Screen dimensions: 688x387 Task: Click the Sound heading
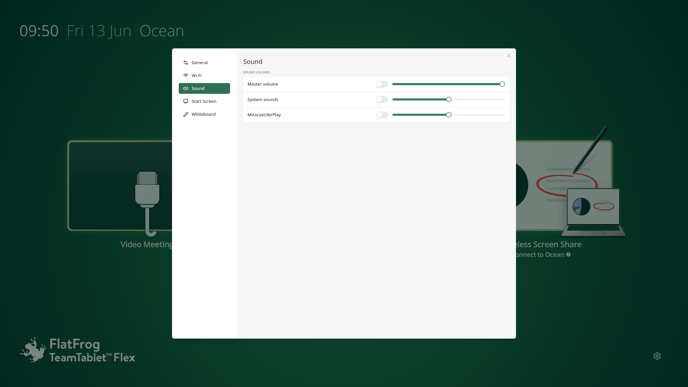click(x=253, y=62)
